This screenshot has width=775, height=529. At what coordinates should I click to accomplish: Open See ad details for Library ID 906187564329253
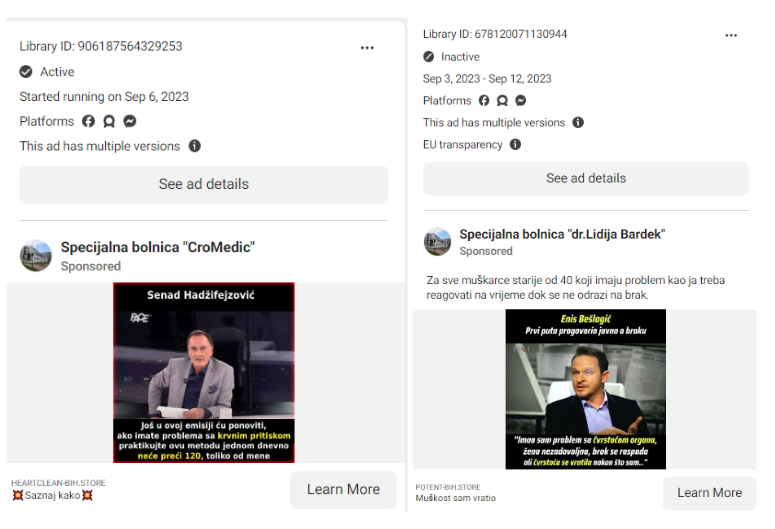(204, 184)
